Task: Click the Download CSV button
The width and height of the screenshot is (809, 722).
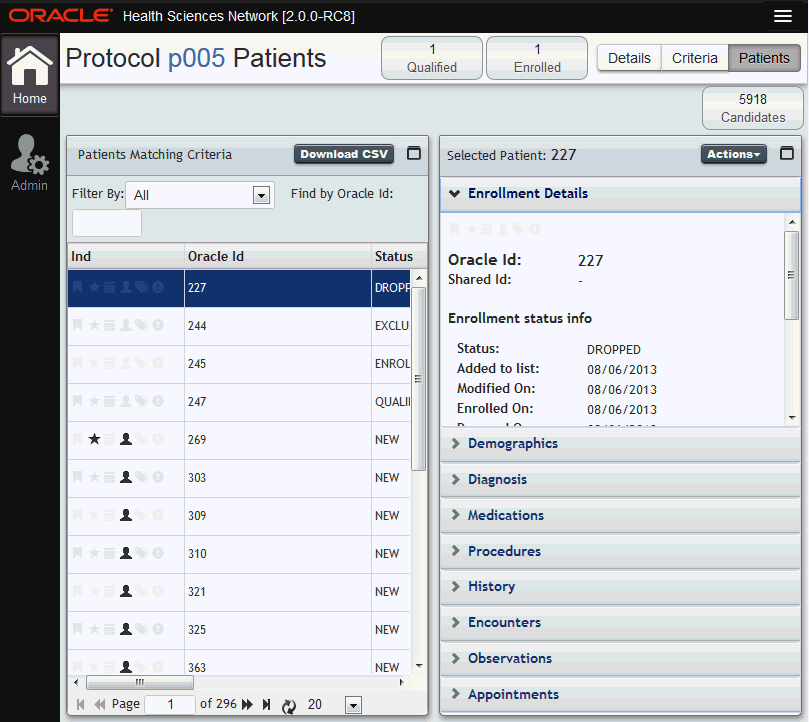Action: tap(344, 154)
